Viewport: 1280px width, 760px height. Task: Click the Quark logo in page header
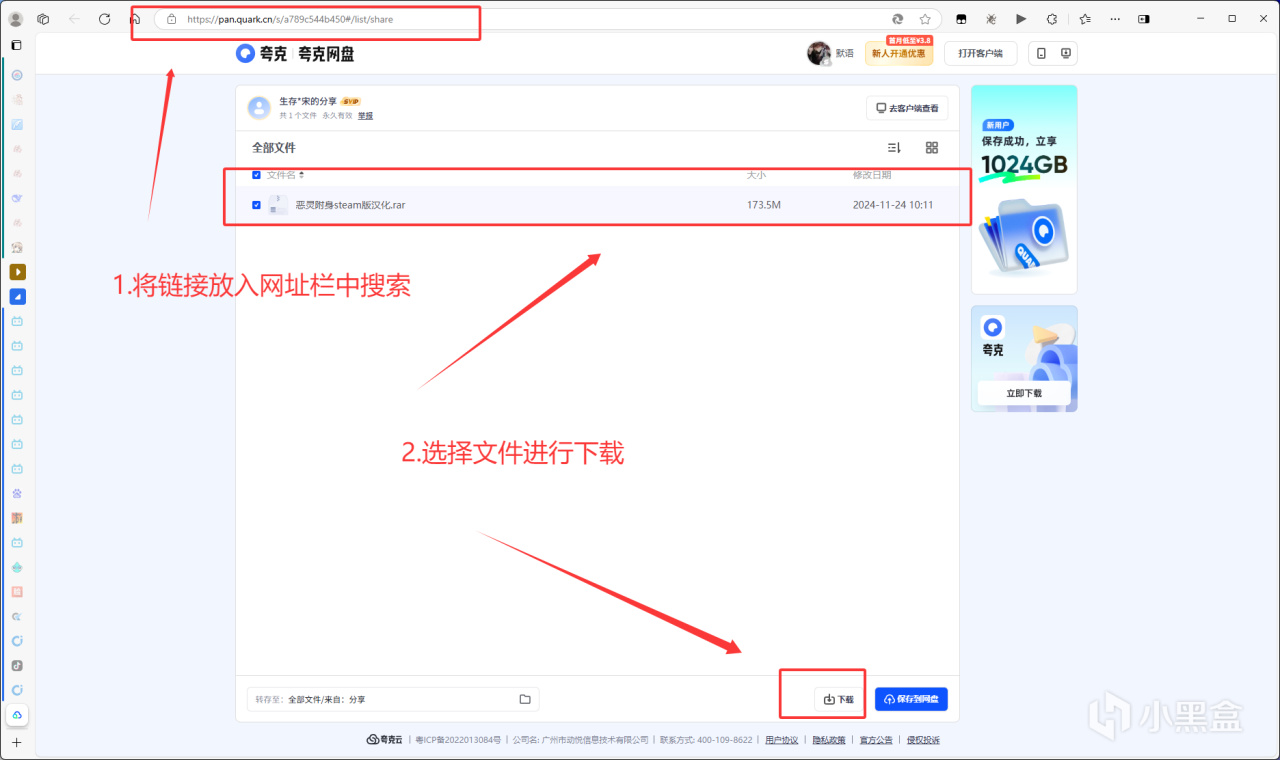click(x=245, y=54)
